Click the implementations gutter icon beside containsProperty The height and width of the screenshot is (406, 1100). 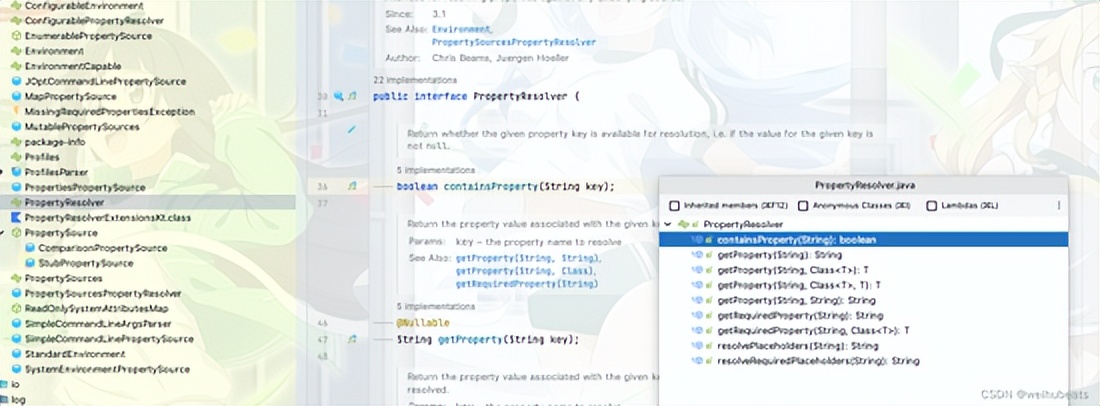(x=351, y=186)
